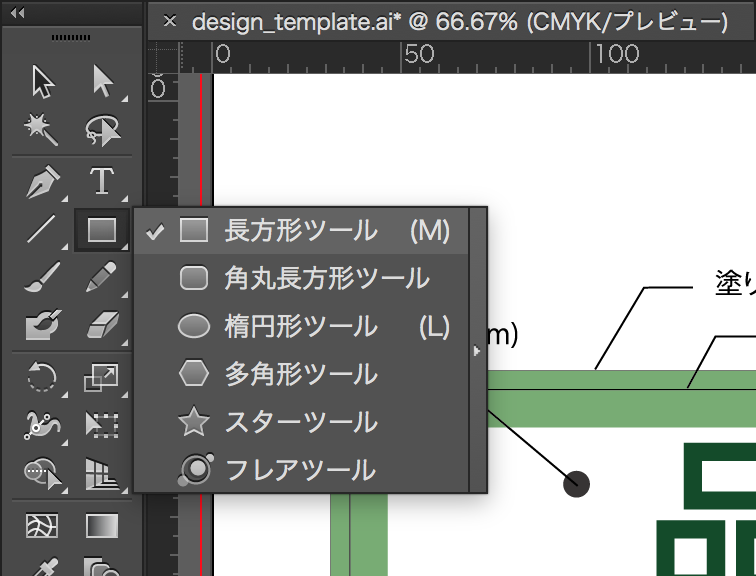This screenshot has width=756, height=576.
Task: Select the Pencil tool
Action: coord(101,277)
